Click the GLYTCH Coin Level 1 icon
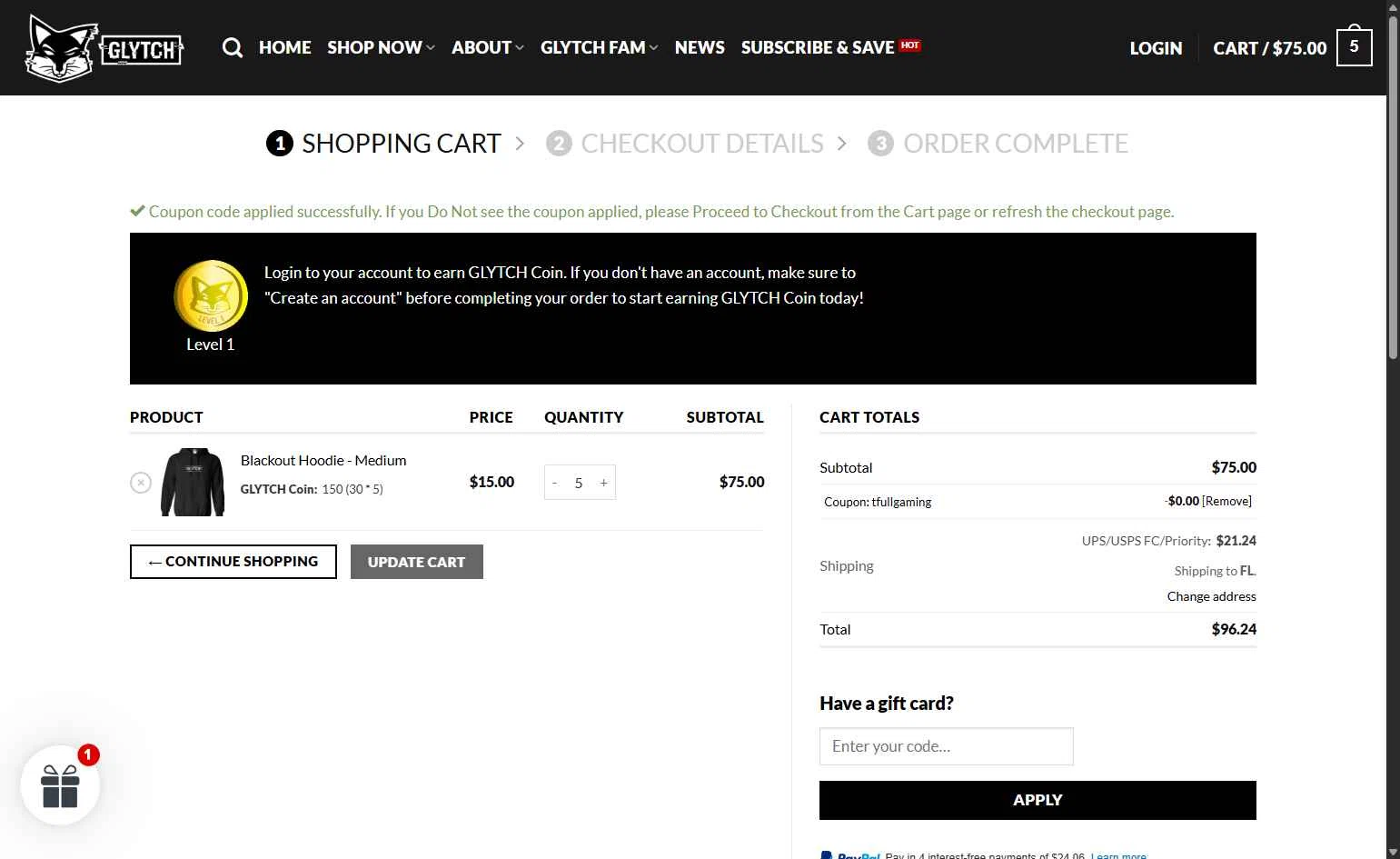1400x859 pixels. click(211, 295)
